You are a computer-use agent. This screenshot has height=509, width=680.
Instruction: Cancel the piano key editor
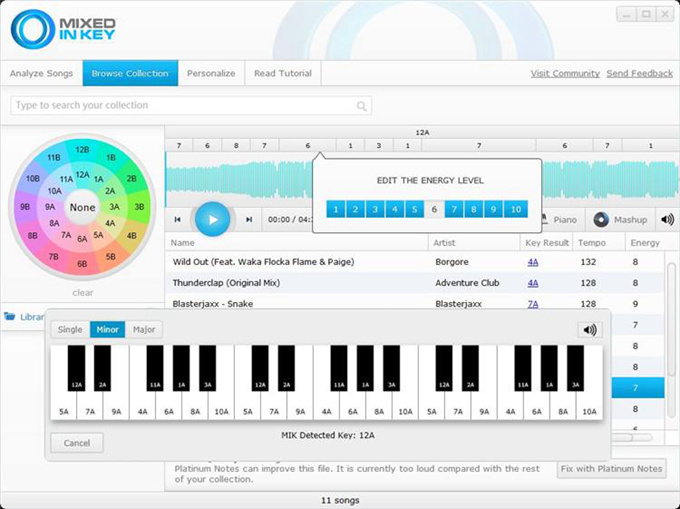tap(77, 443)
